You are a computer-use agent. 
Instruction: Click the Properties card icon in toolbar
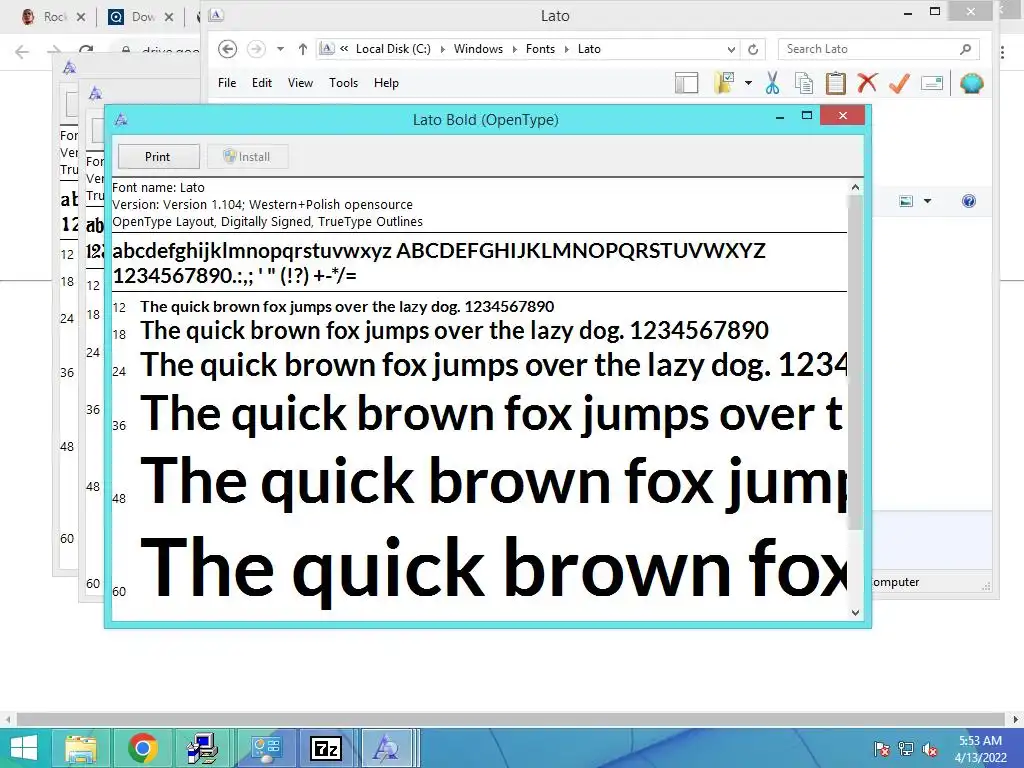[932, 83]
